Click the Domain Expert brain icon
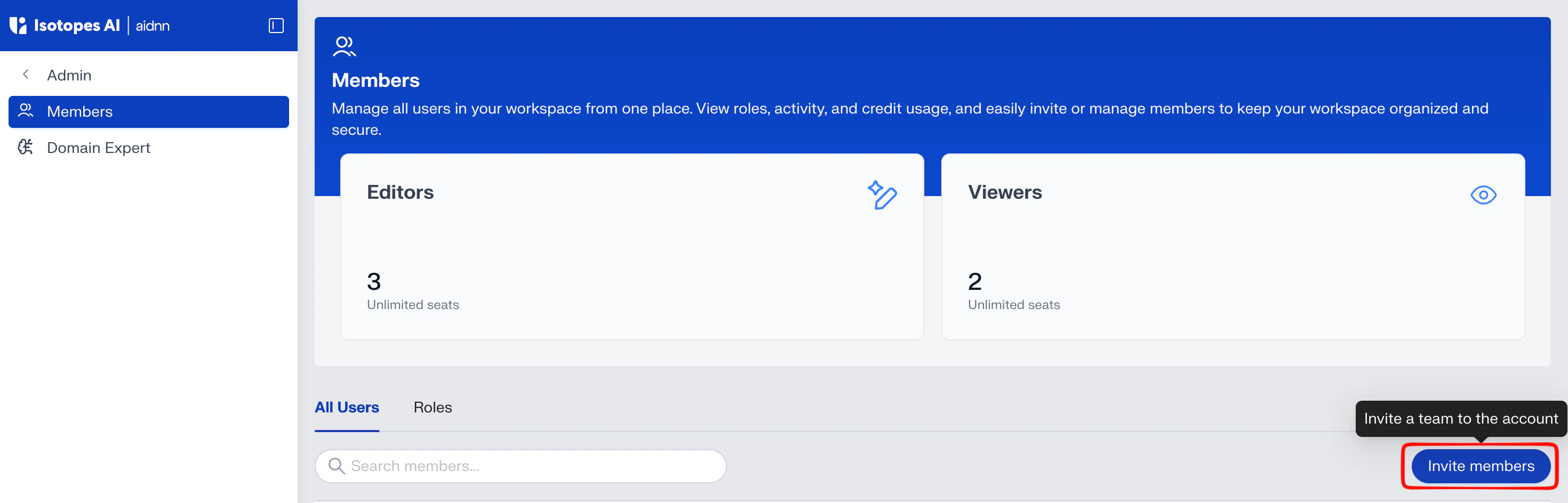 (x=26, y=147)
